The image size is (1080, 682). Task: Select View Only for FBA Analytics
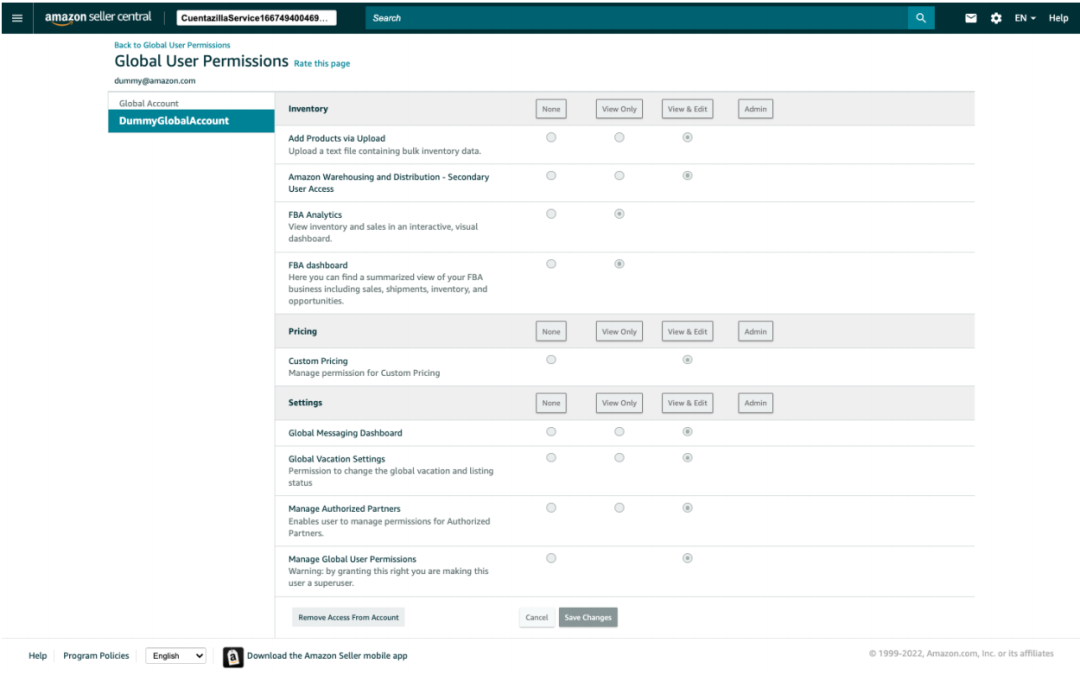619,214
